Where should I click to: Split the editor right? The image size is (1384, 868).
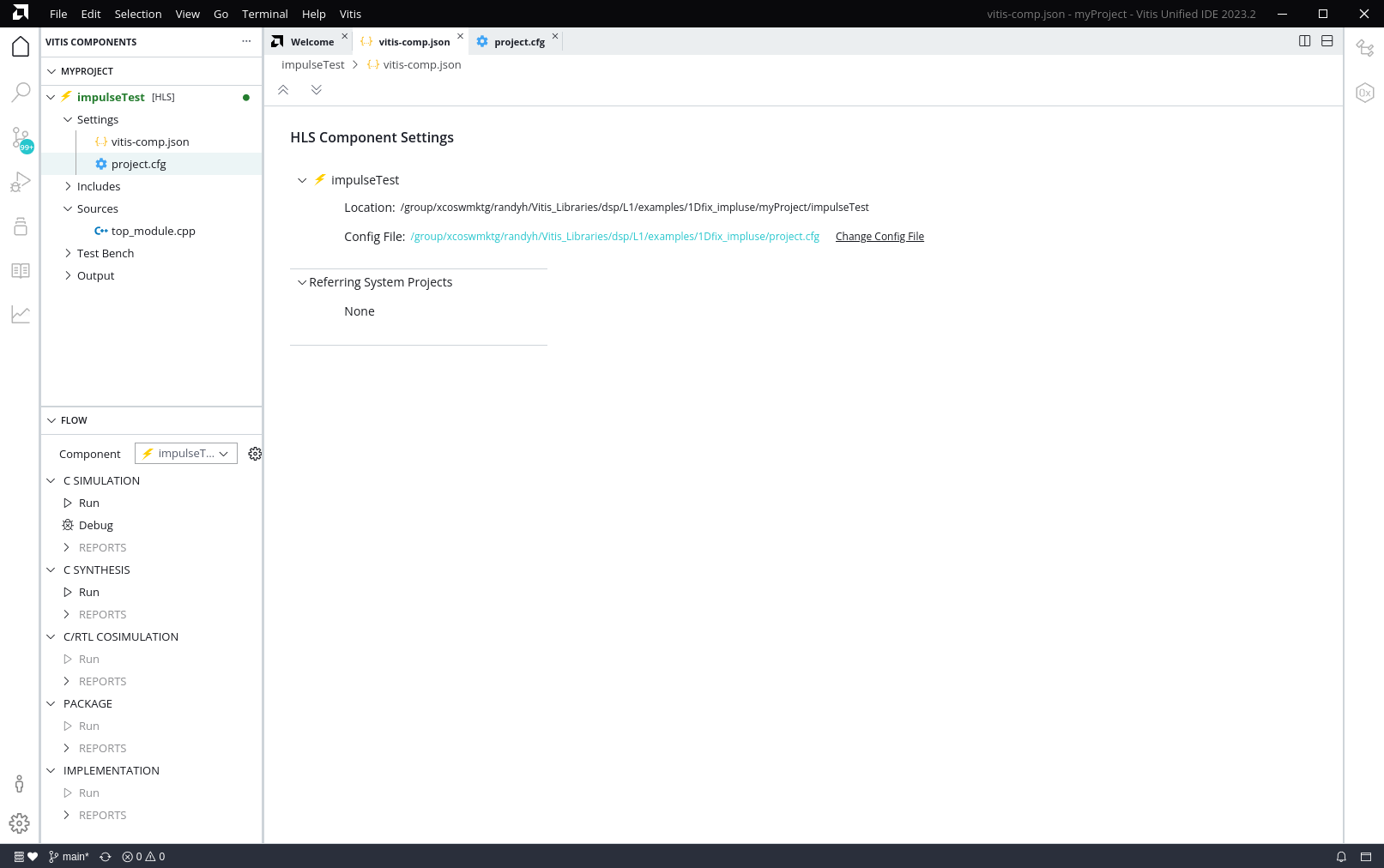coord(1304,41)
